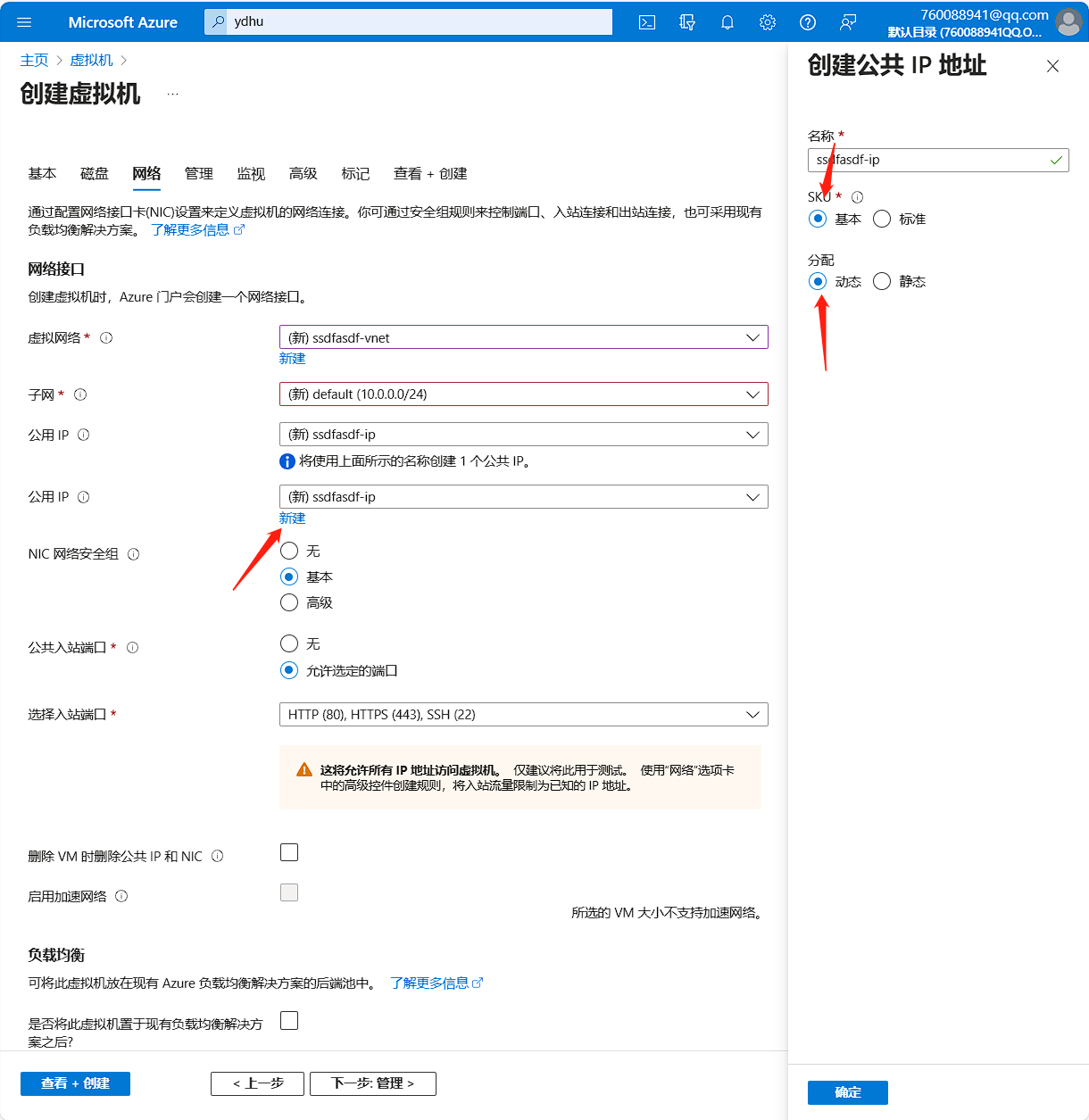
Task: Close the 创建公共 IP 地址 panel
Action: coord(1052,66)
